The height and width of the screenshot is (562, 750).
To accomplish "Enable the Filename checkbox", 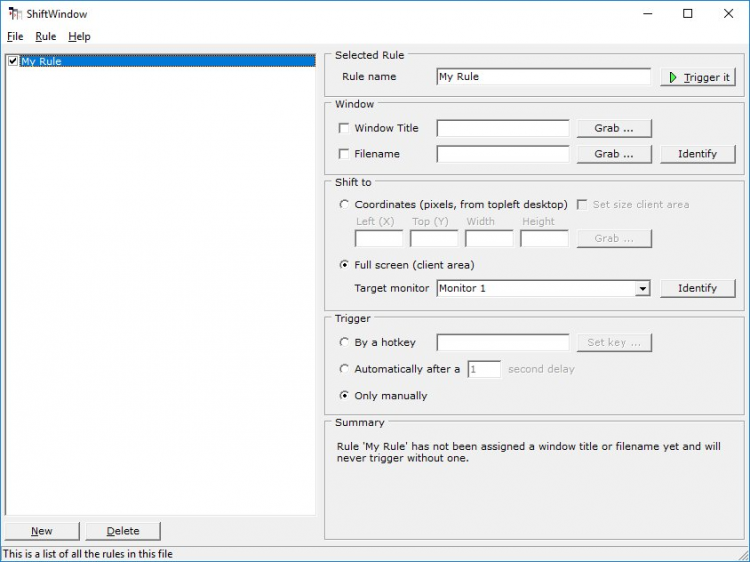I will coord(343,154).
